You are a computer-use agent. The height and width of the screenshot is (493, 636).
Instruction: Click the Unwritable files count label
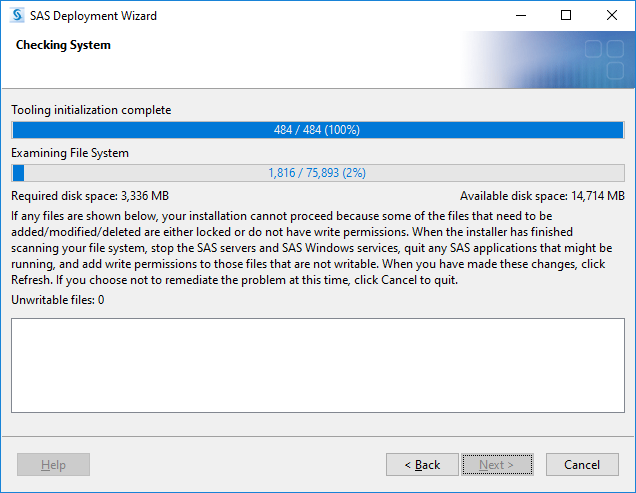tap(58, 300)
